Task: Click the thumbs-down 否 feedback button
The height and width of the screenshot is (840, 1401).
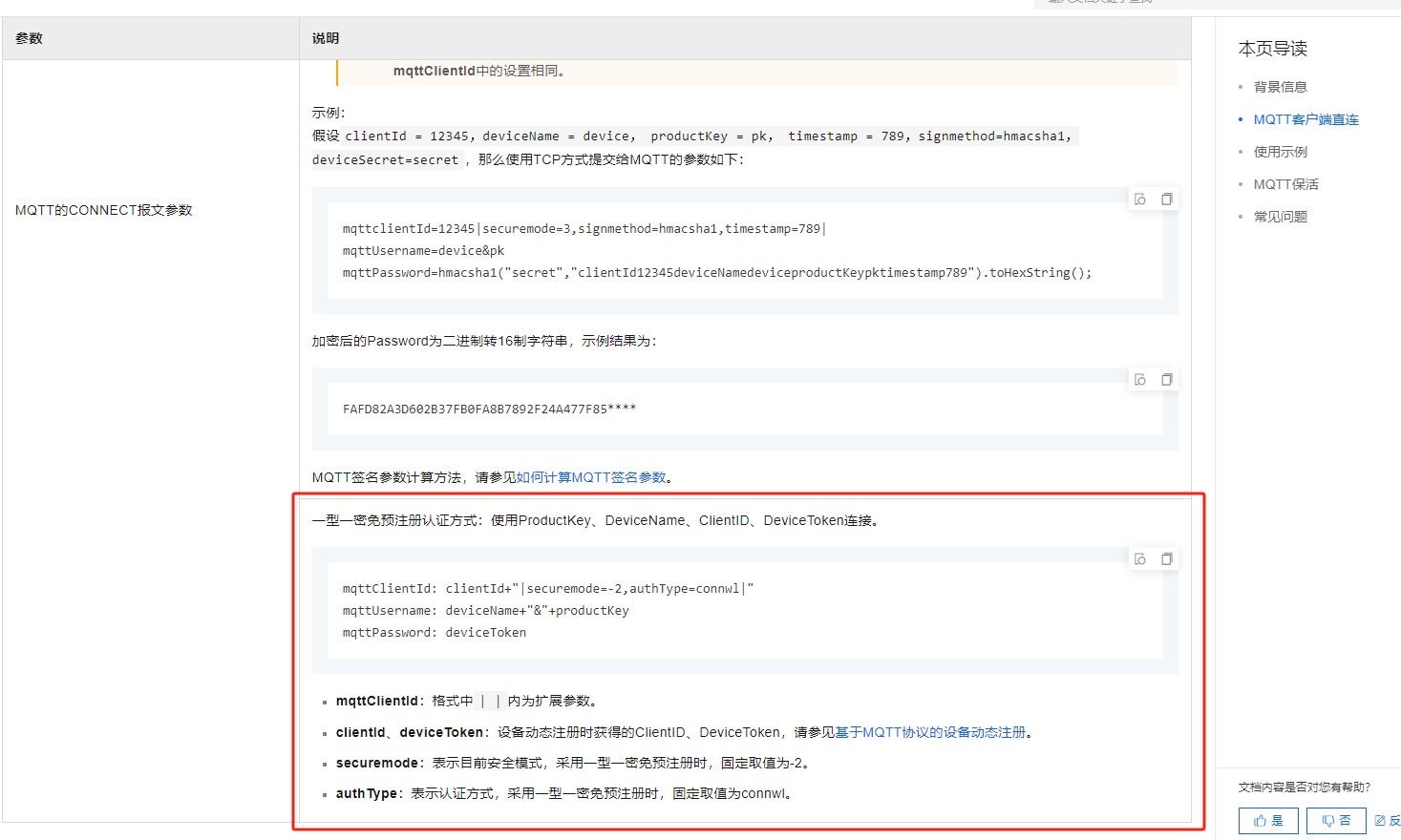Action: click(x=1336, y=821)
